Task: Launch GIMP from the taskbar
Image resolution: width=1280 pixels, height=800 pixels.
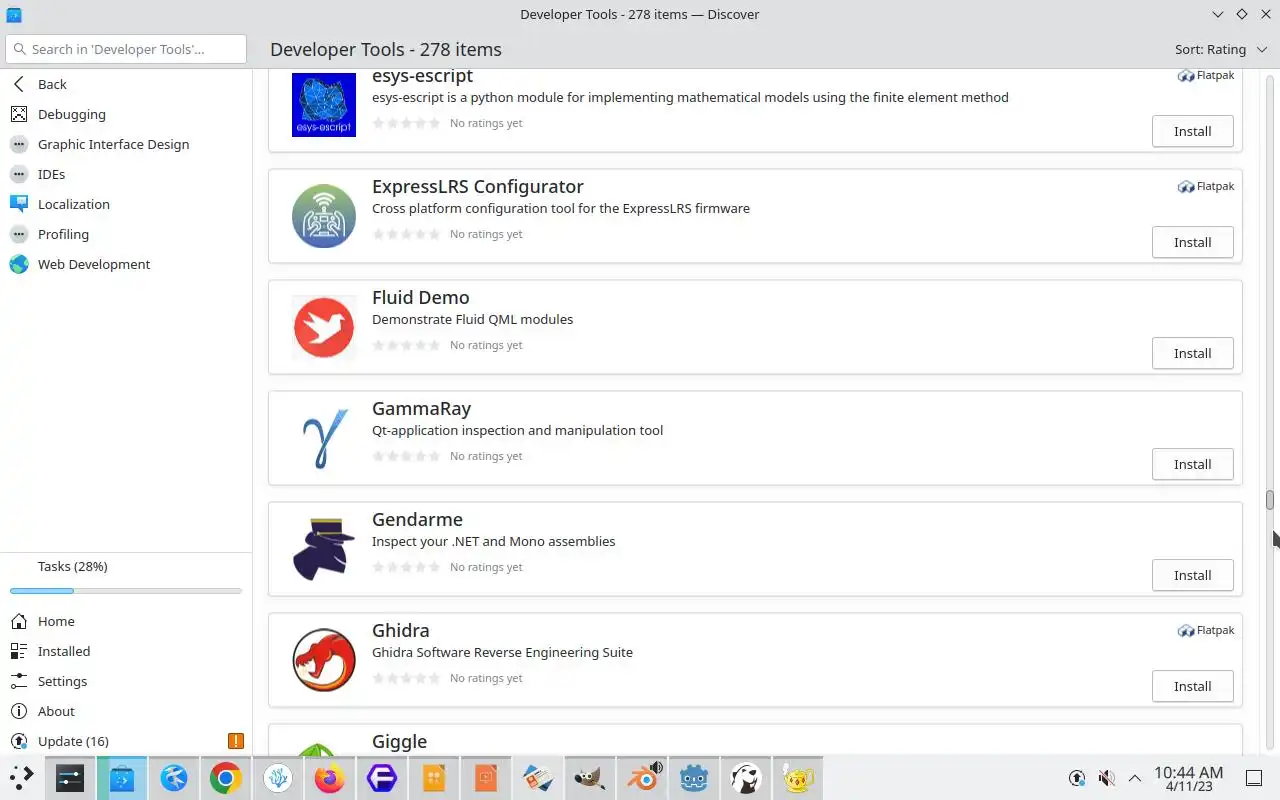Action: tap(590, 778)
